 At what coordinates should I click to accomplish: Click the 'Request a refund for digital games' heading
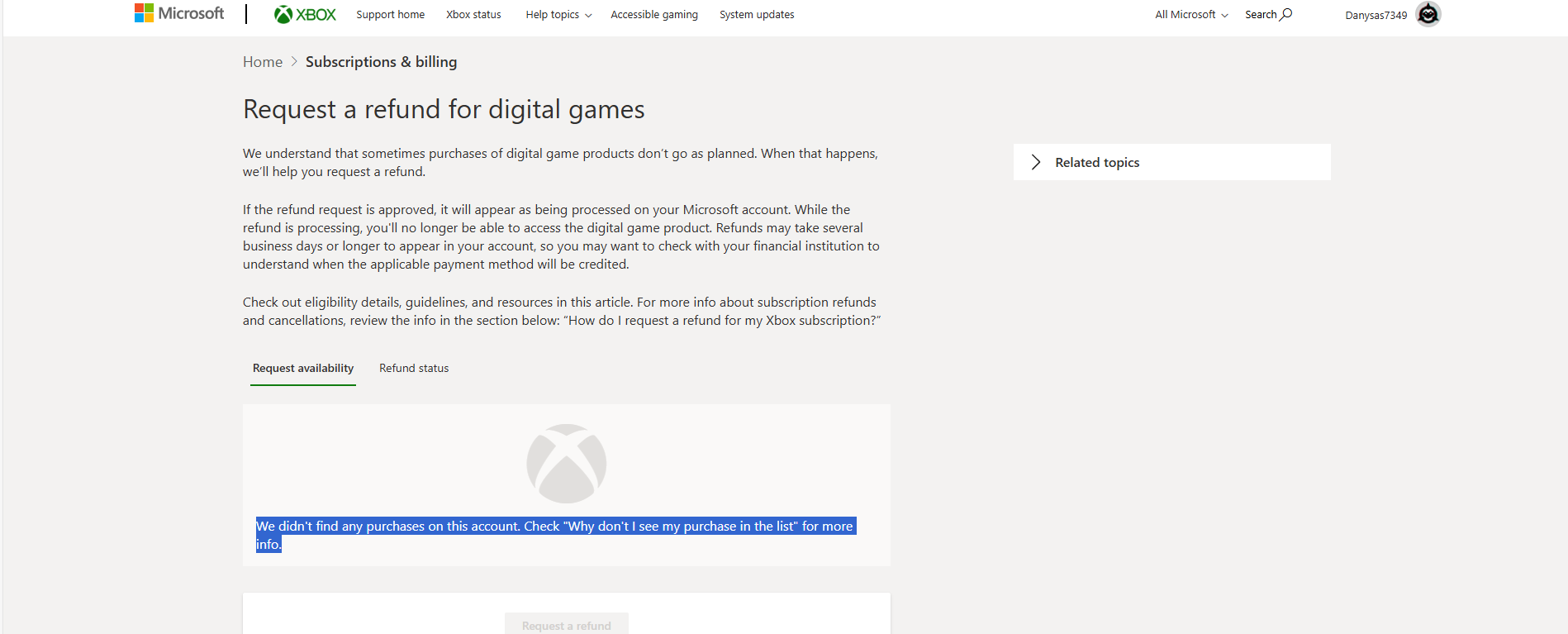click(x=444, y=109)
